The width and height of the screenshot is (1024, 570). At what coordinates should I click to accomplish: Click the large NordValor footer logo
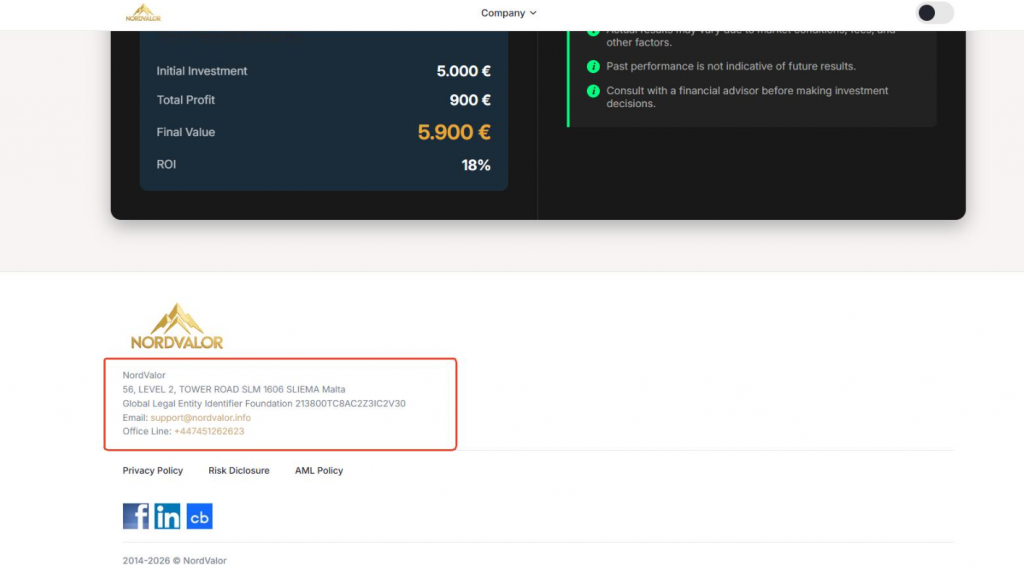[177, 326]
